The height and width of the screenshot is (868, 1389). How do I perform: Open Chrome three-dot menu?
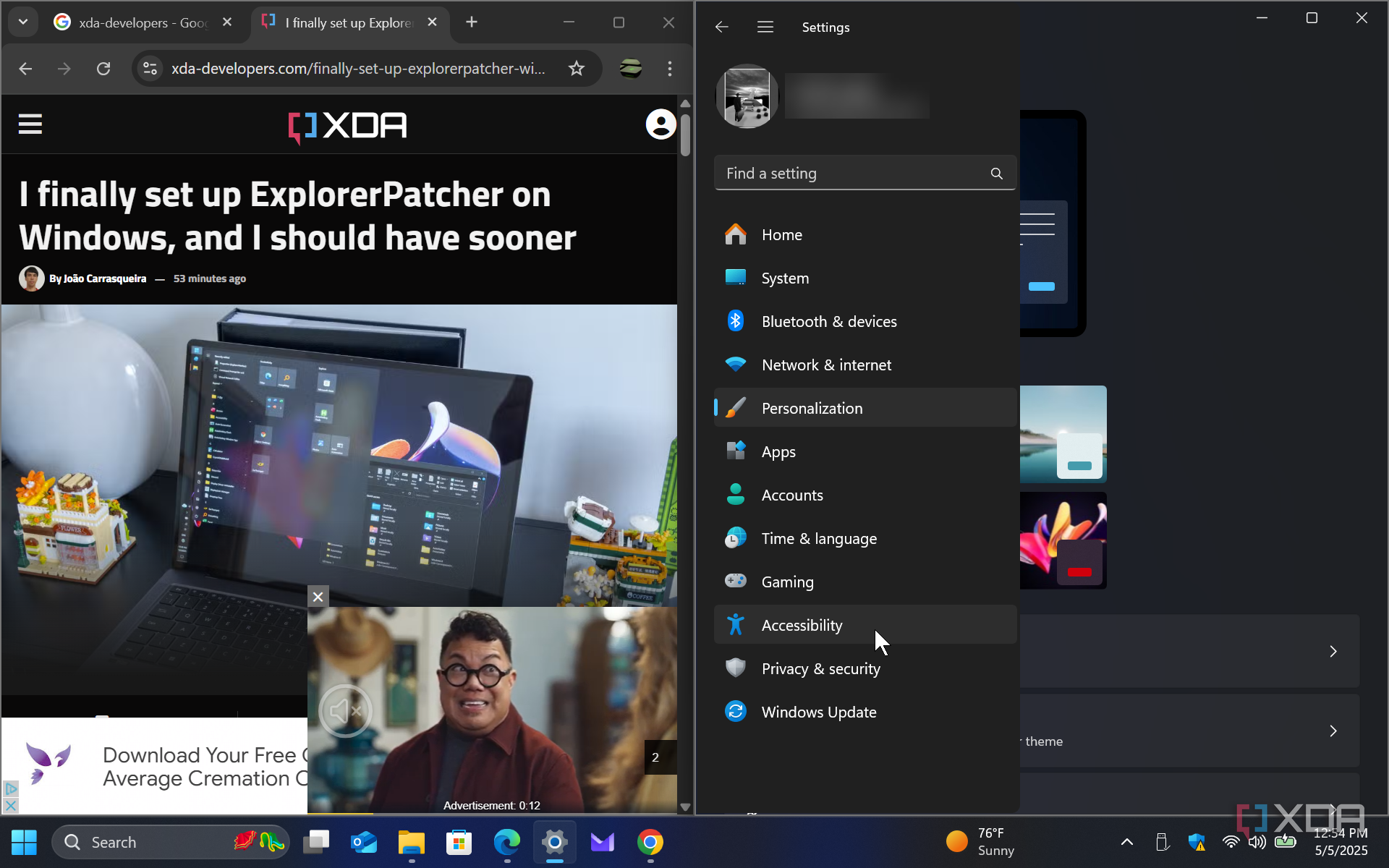[x=670, y=69]
